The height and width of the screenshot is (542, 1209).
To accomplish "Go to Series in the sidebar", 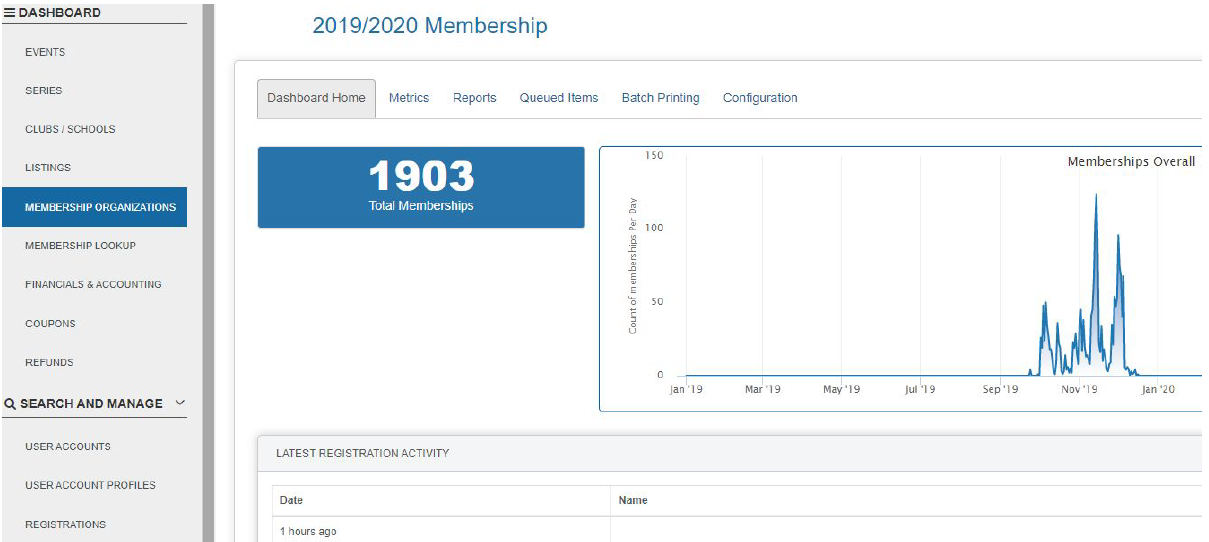I will [x=44, y=91].
